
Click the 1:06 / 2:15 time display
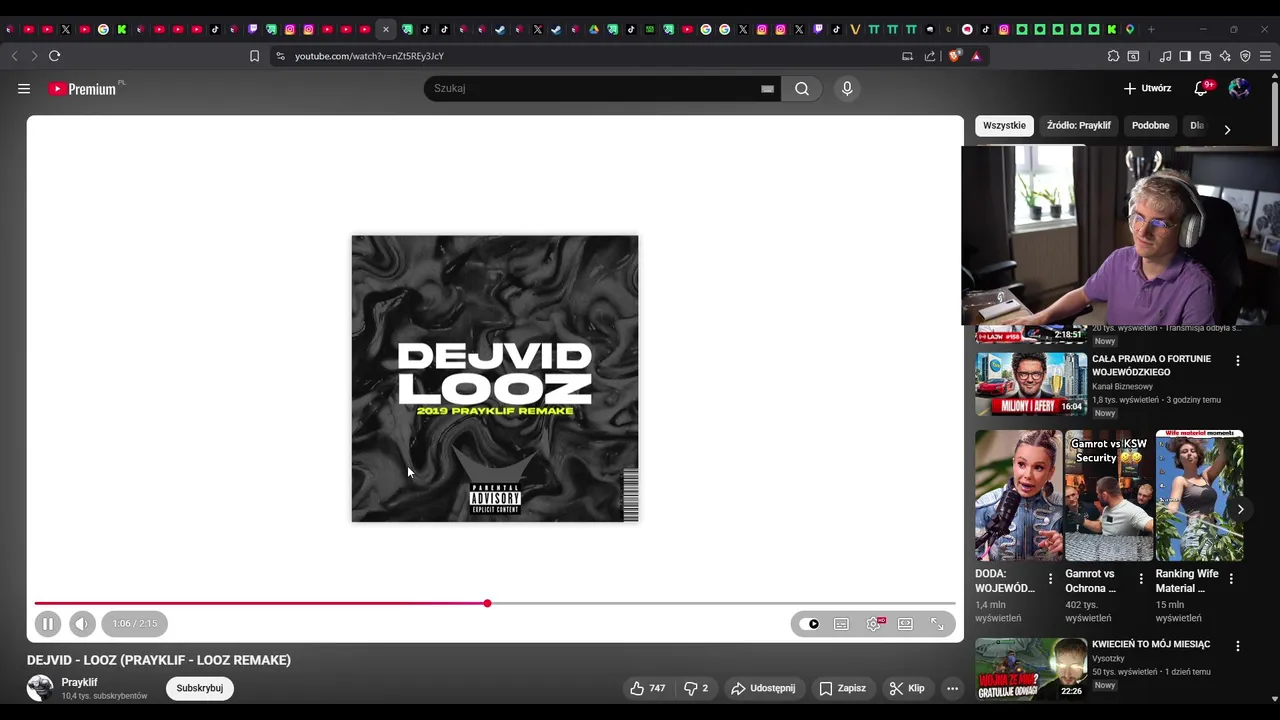(135, 624)
